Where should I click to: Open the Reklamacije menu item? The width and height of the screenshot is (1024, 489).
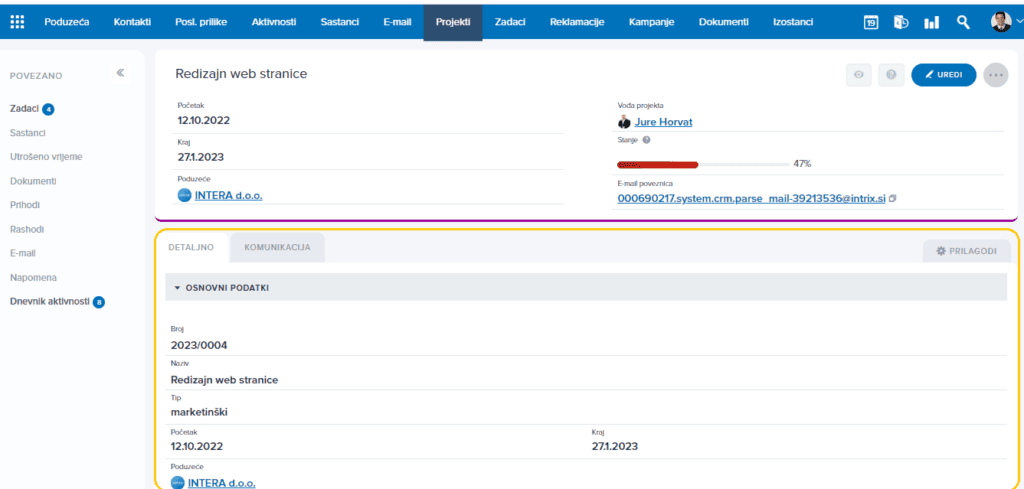point(577,22)
